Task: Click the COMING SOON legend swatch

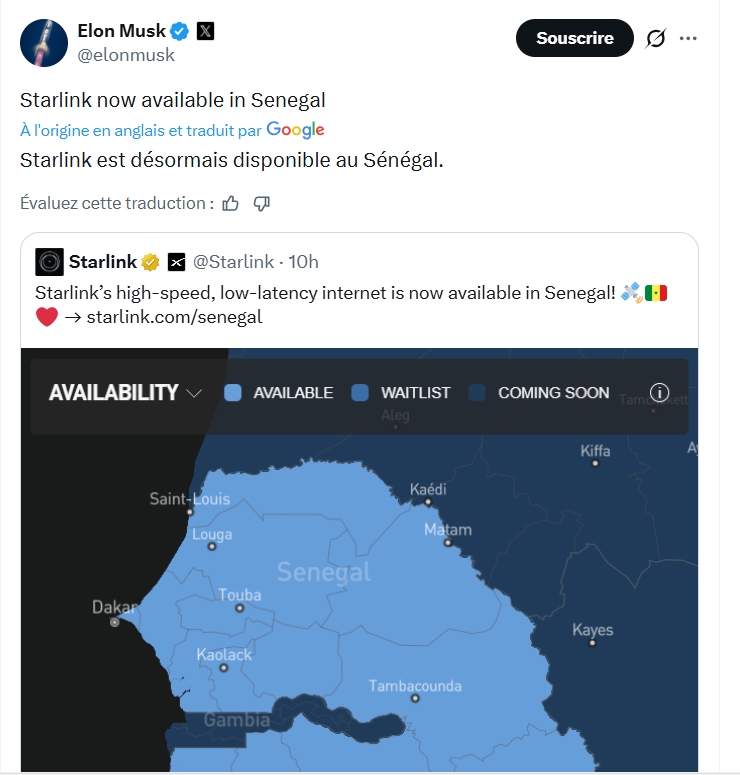Action: pyautogui.click(x=477, y=393)
